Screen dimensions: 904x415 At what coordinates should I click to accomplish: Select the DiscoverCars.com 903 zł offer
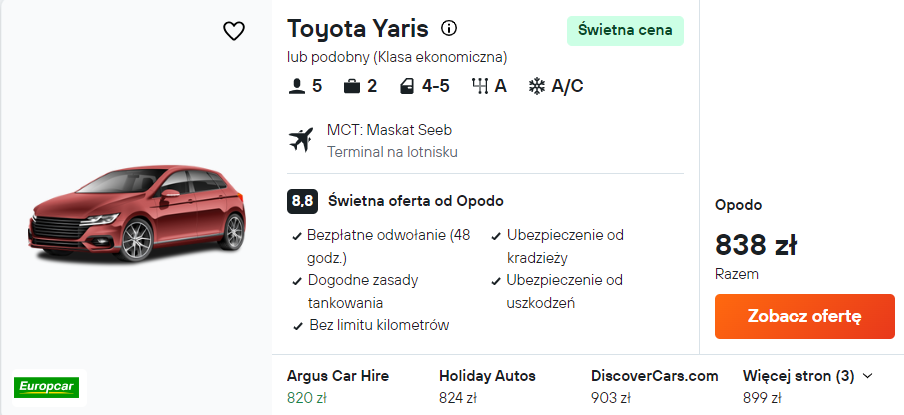[654, 386]
